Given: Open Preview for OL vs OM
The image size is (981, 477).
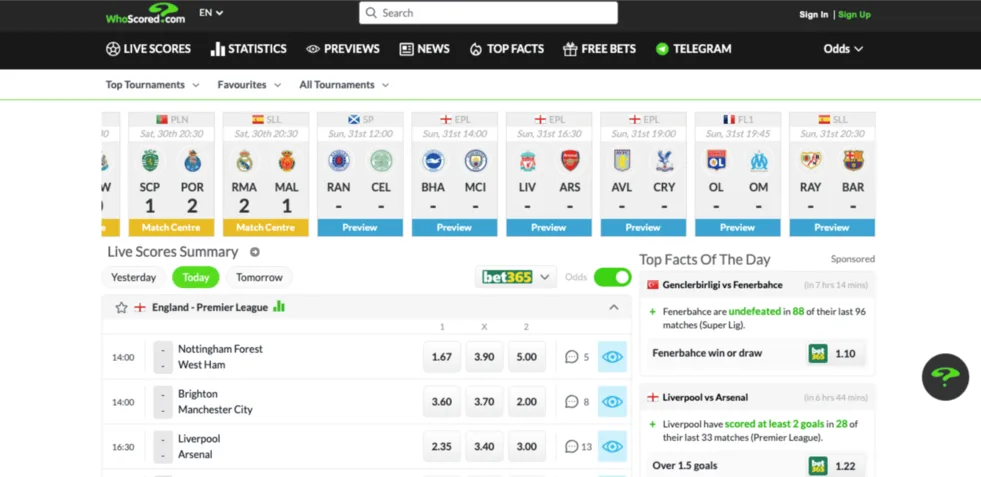Looking at the screenshot, I should click(738, 228).
